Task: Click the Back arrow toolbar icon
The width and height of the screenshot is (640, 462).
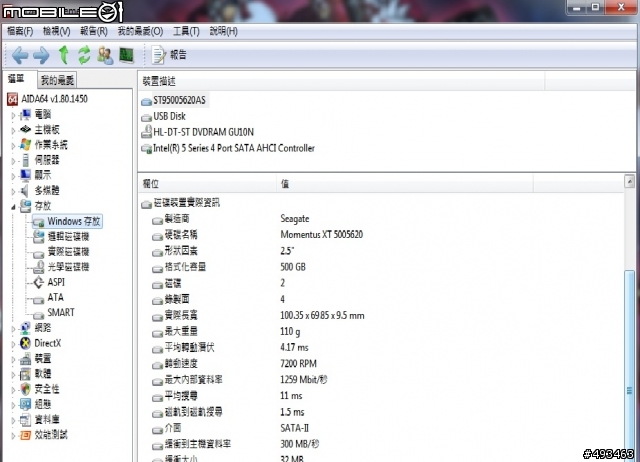Action: coord(20,55)
